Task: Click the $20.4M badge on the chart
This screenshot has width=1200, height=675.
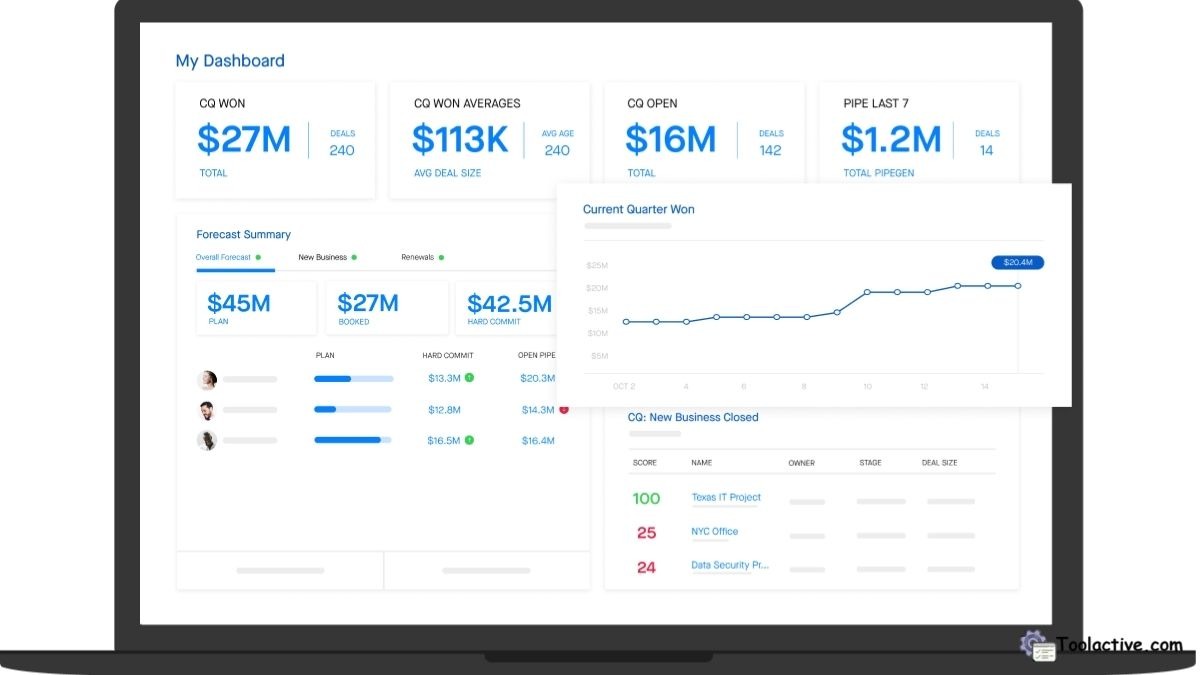Action: 1017,262
